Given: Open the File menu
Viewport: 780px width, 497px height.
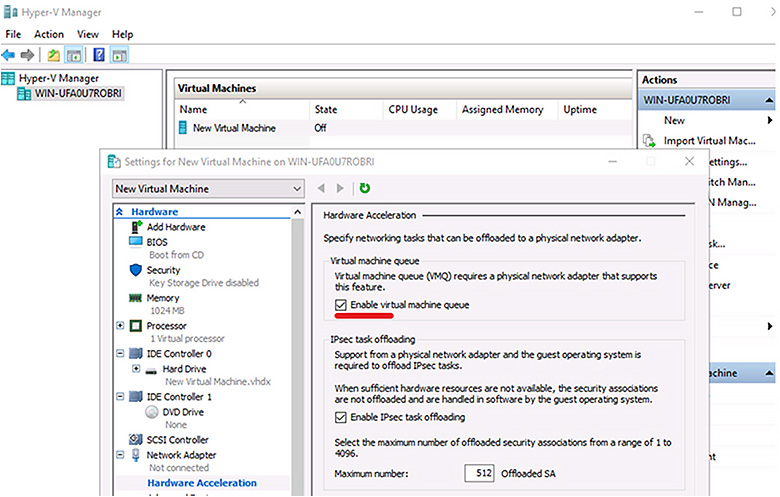Looking at the screenshot, I should click(x=13, y=34).
